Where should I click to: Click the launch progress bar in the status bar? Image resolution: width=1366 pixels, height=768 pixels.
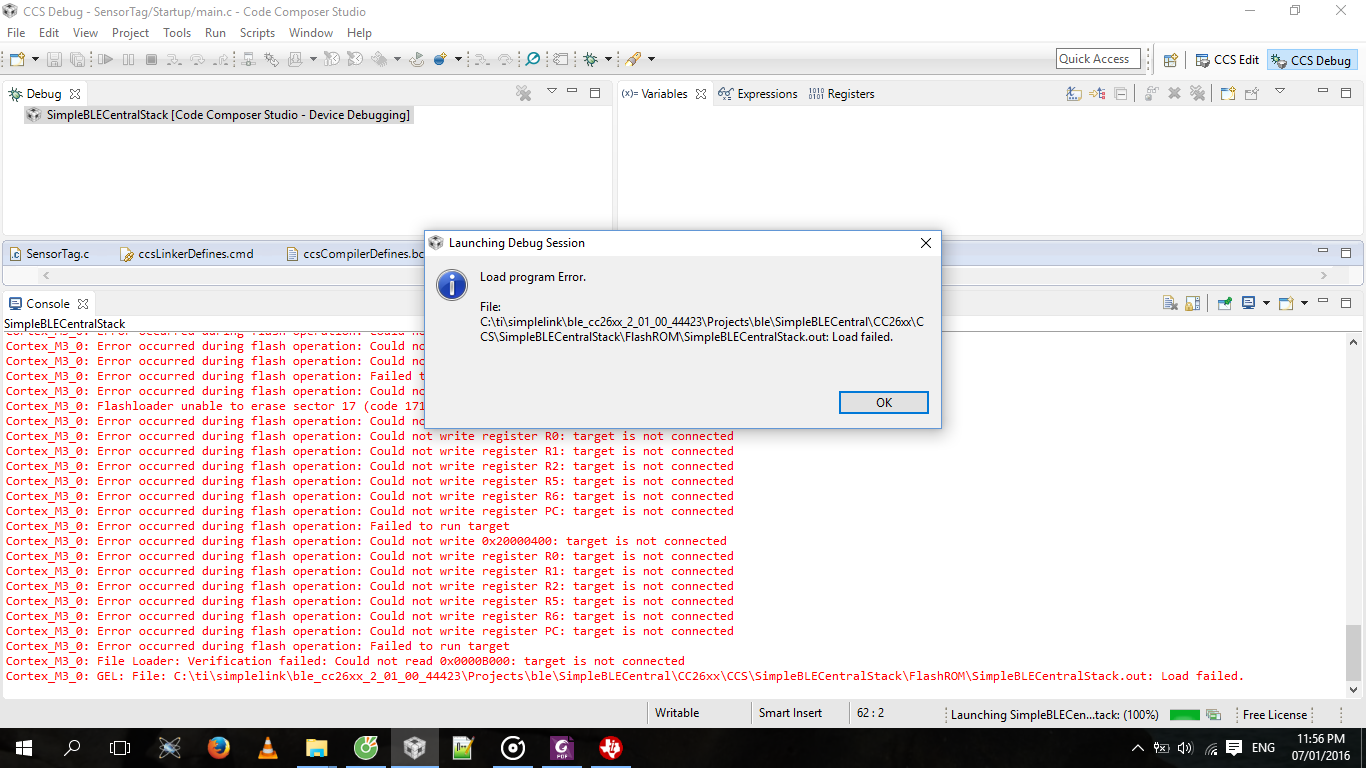tap(1185, 715)
